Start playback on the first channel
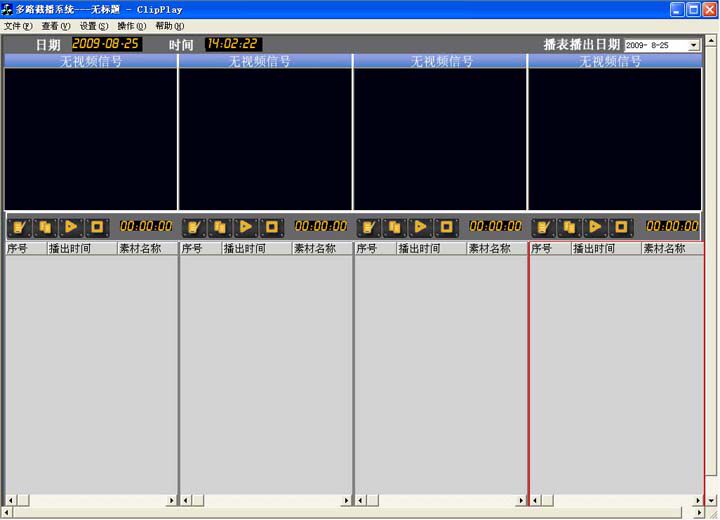The width and height of the screenshot is (720, 520). pos(71,227)
